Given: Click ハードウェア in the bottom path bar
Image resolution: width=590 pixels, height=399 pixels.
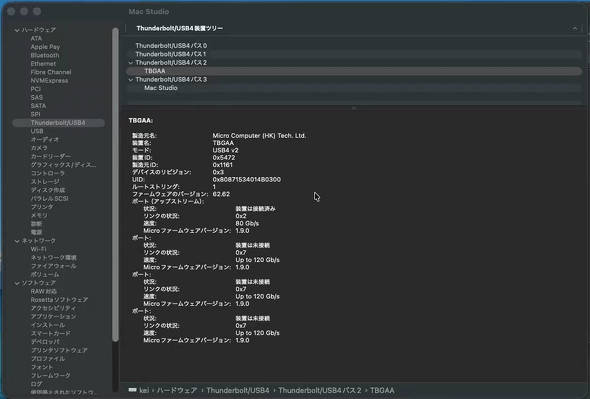Looking at the screenshot, I should [176, 390].
